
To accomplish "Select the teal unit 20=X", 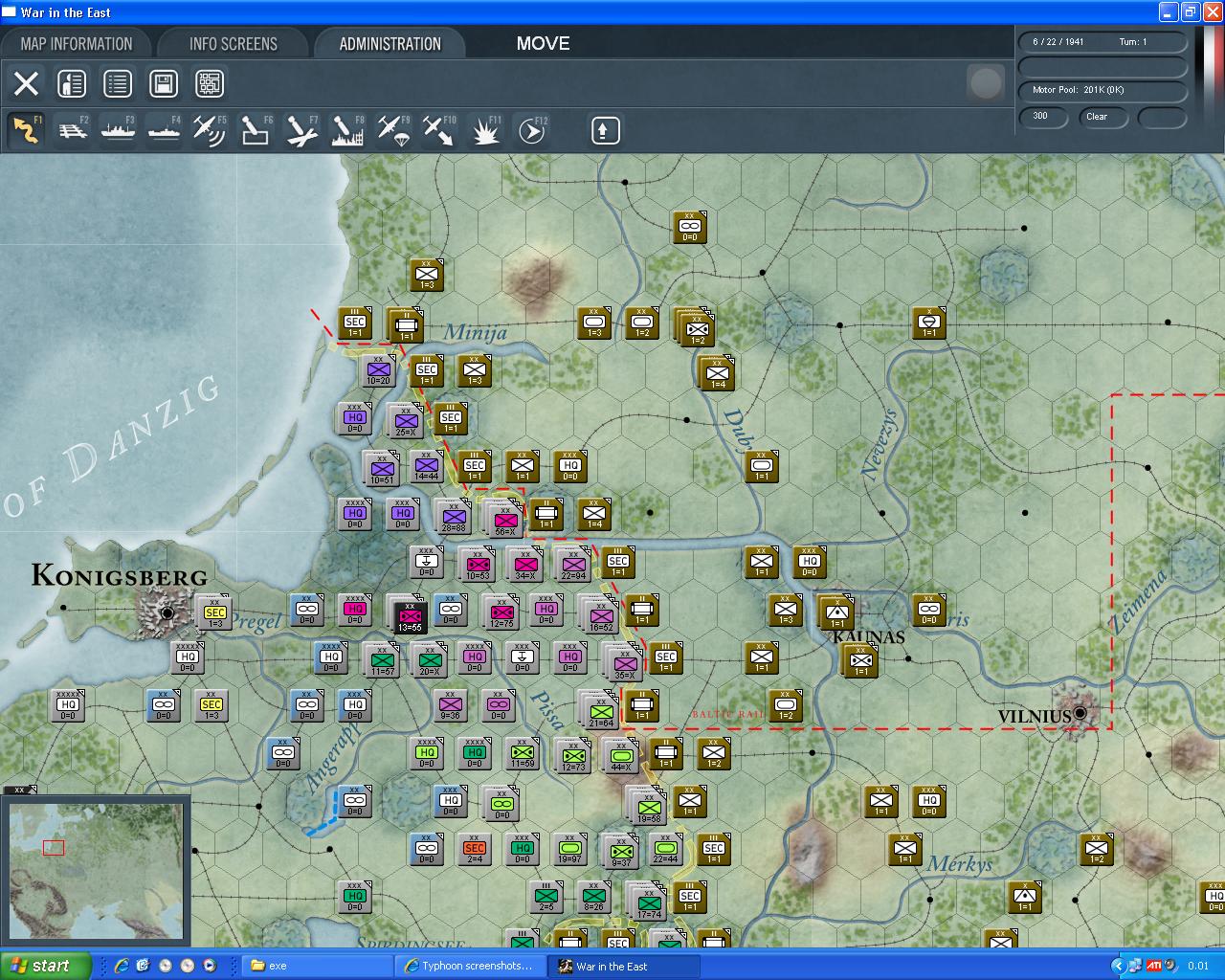I will [429, 661].
